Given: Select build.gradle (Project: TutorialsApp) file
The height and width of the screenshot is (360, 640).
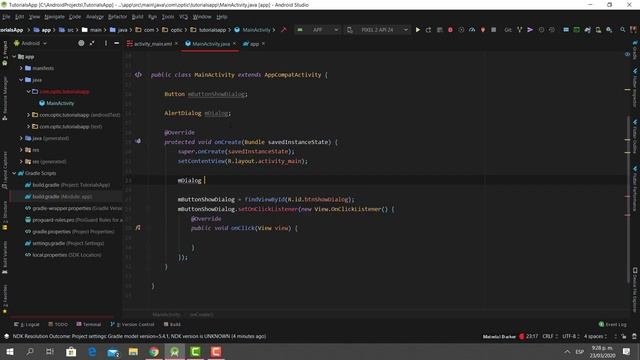Looking at the screenshot, I should (71, 185).
